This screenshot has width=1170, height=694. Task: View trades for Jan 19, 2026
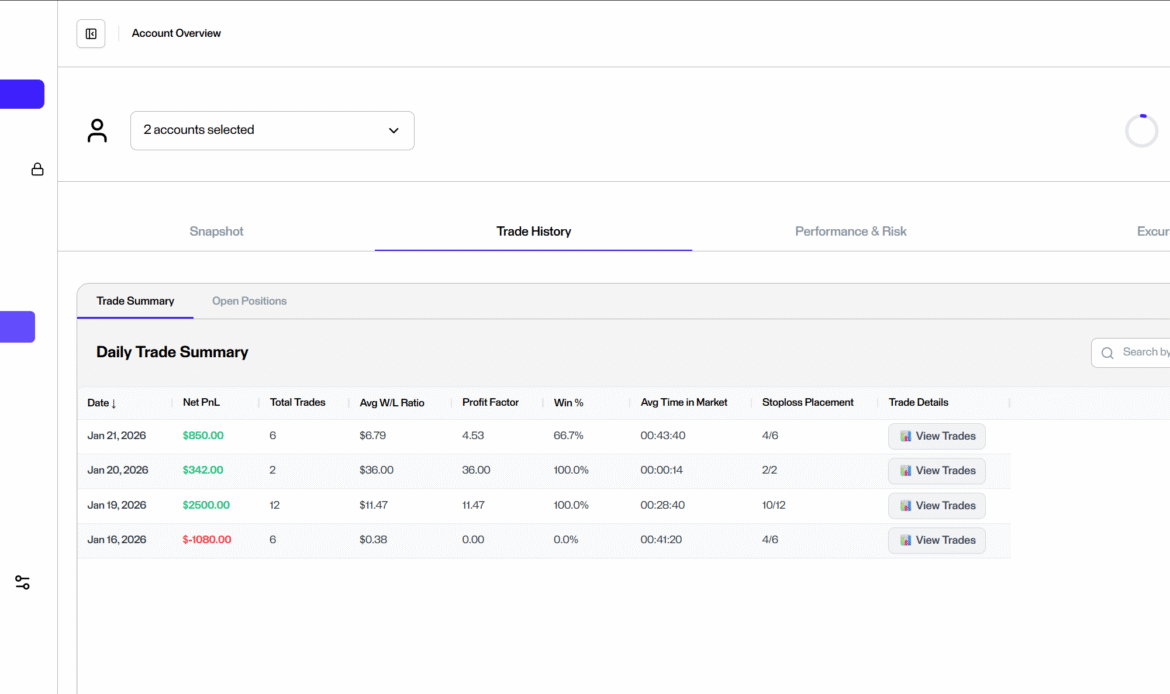click(x=937, y=506)
